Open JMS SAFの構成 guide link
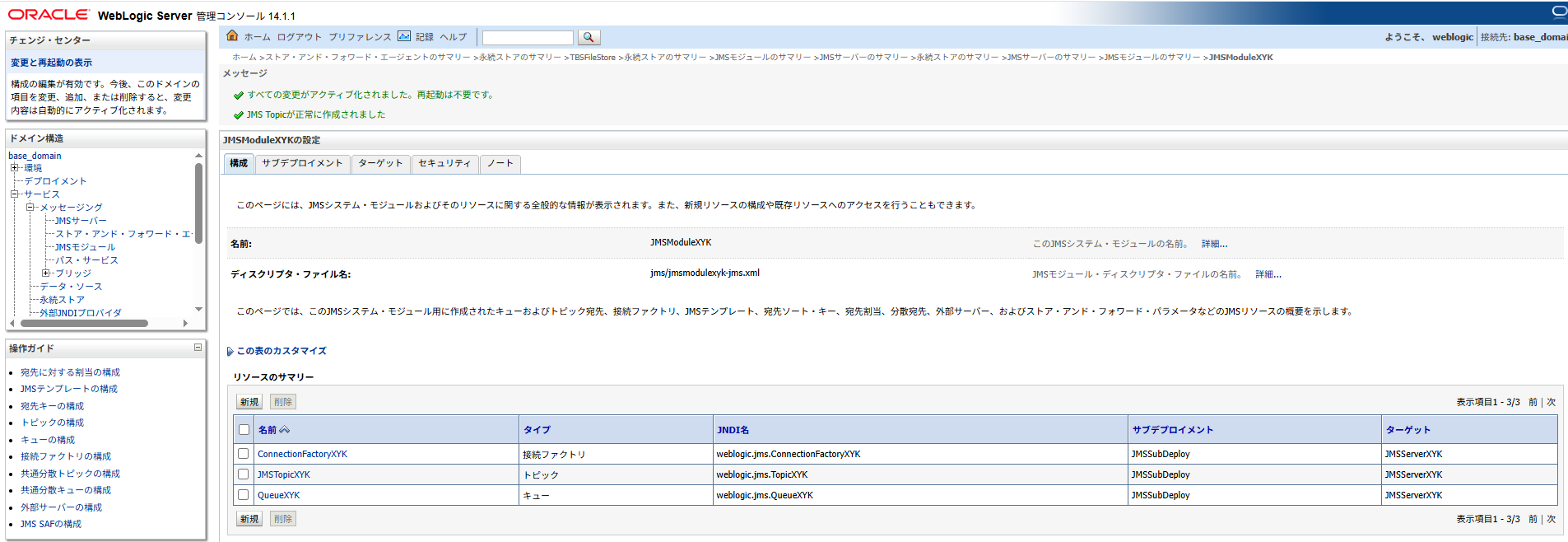The width and height of the screenshot is (1568, 542). [x=51, y=524]
